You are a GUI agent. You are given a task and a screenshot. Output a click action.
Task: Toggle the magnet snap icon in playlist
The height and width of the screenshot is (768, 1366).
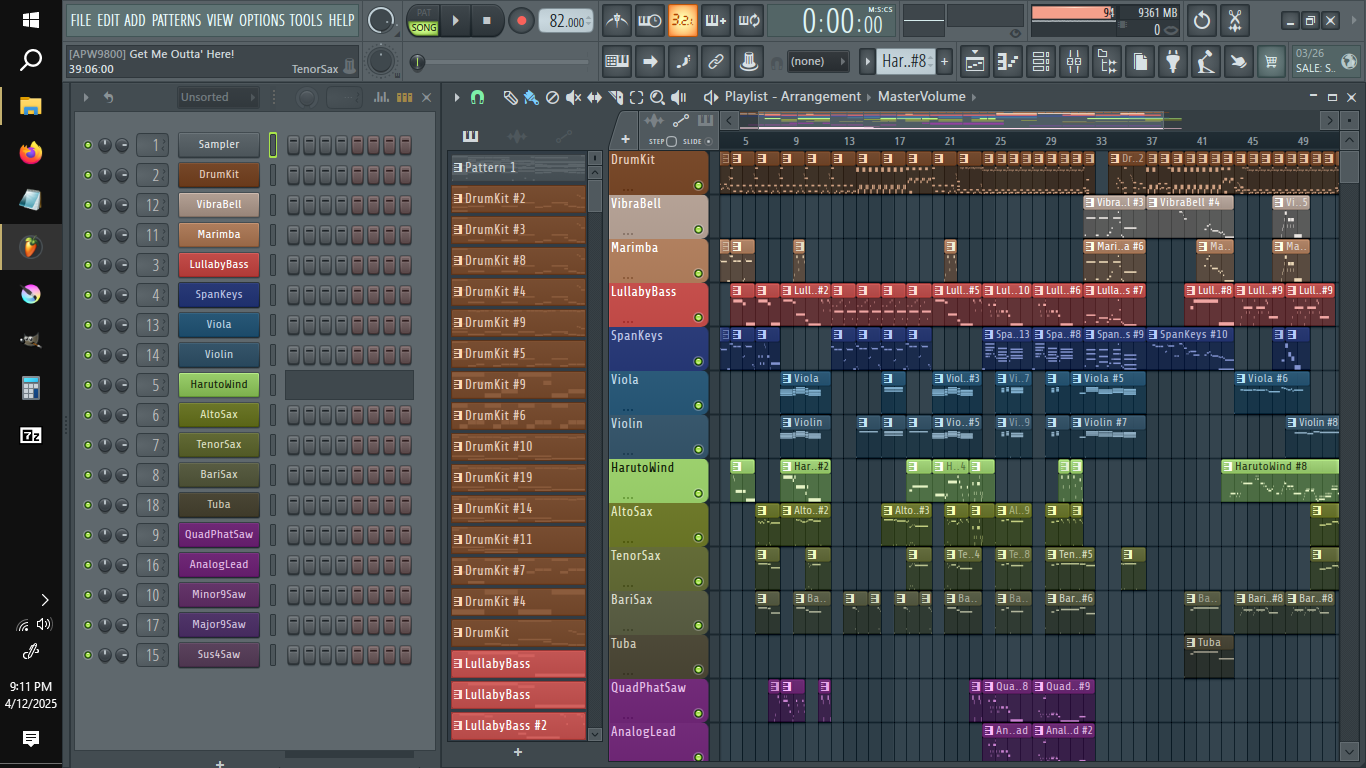coord(477,97)
